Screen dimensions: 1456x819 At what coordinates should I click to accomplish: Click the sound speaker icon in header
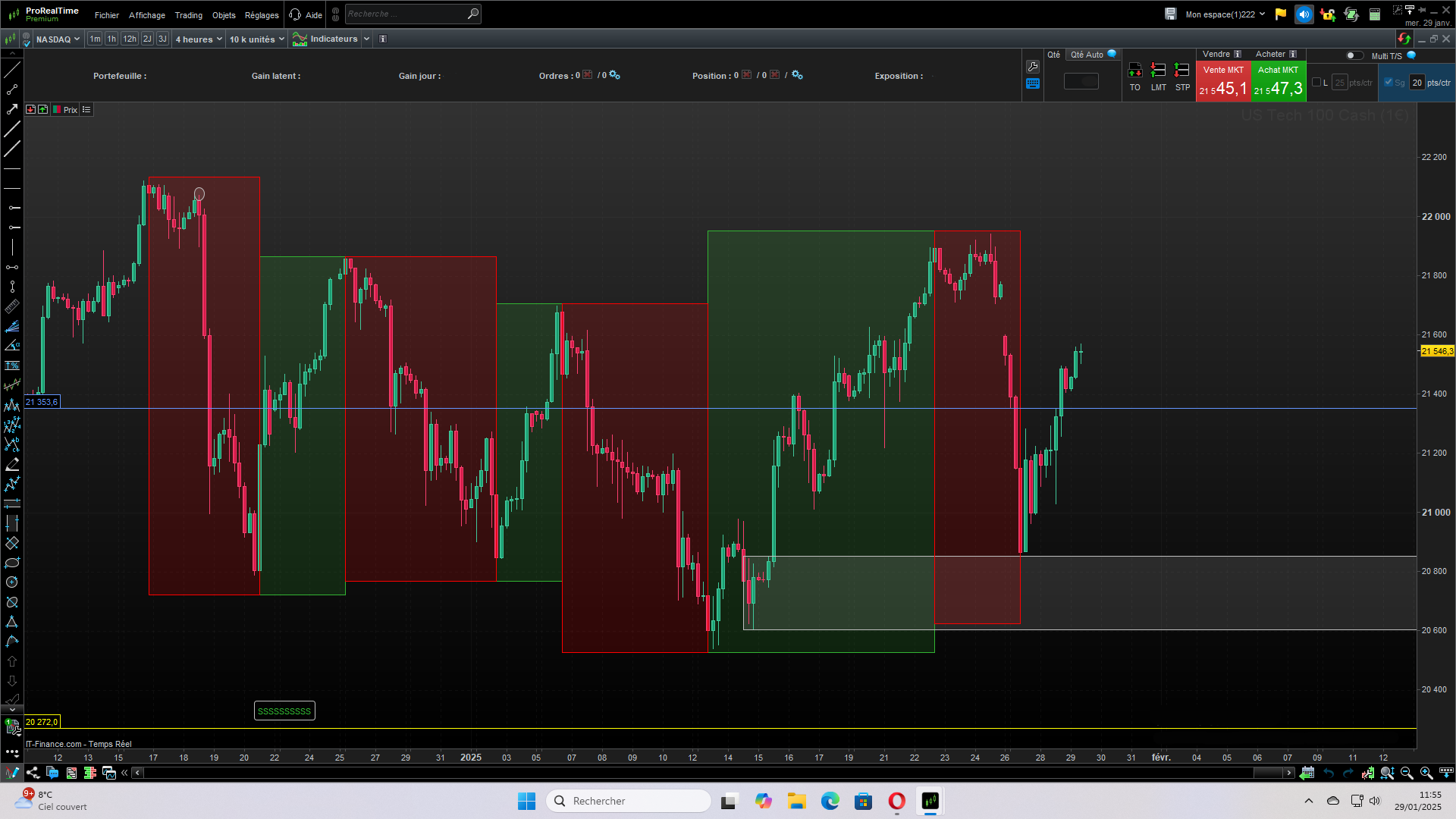click(1304, 14)
